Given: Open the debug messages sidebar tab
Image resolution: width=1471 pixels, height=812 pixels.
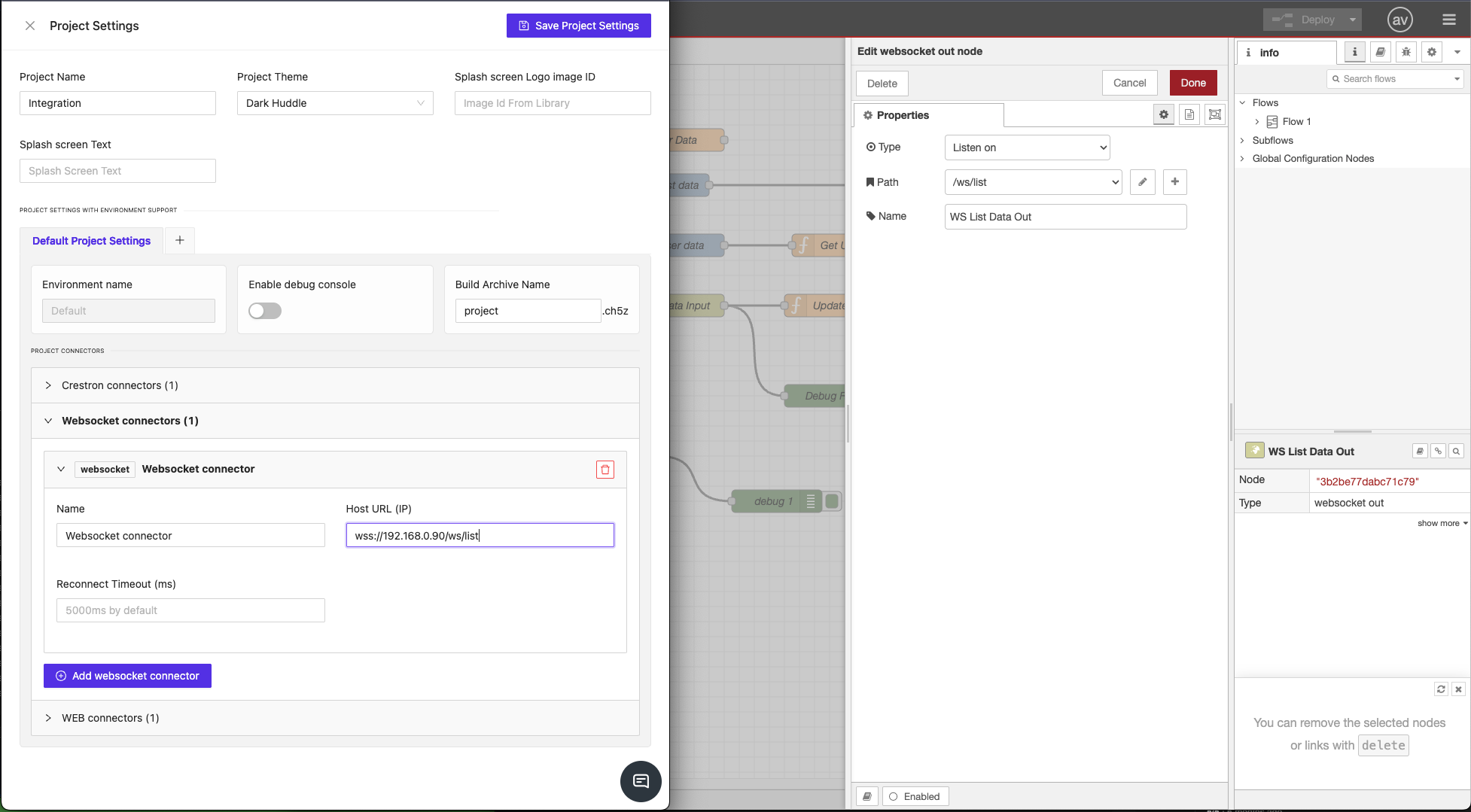Looking at the screenshot, I should [1406, 52].
